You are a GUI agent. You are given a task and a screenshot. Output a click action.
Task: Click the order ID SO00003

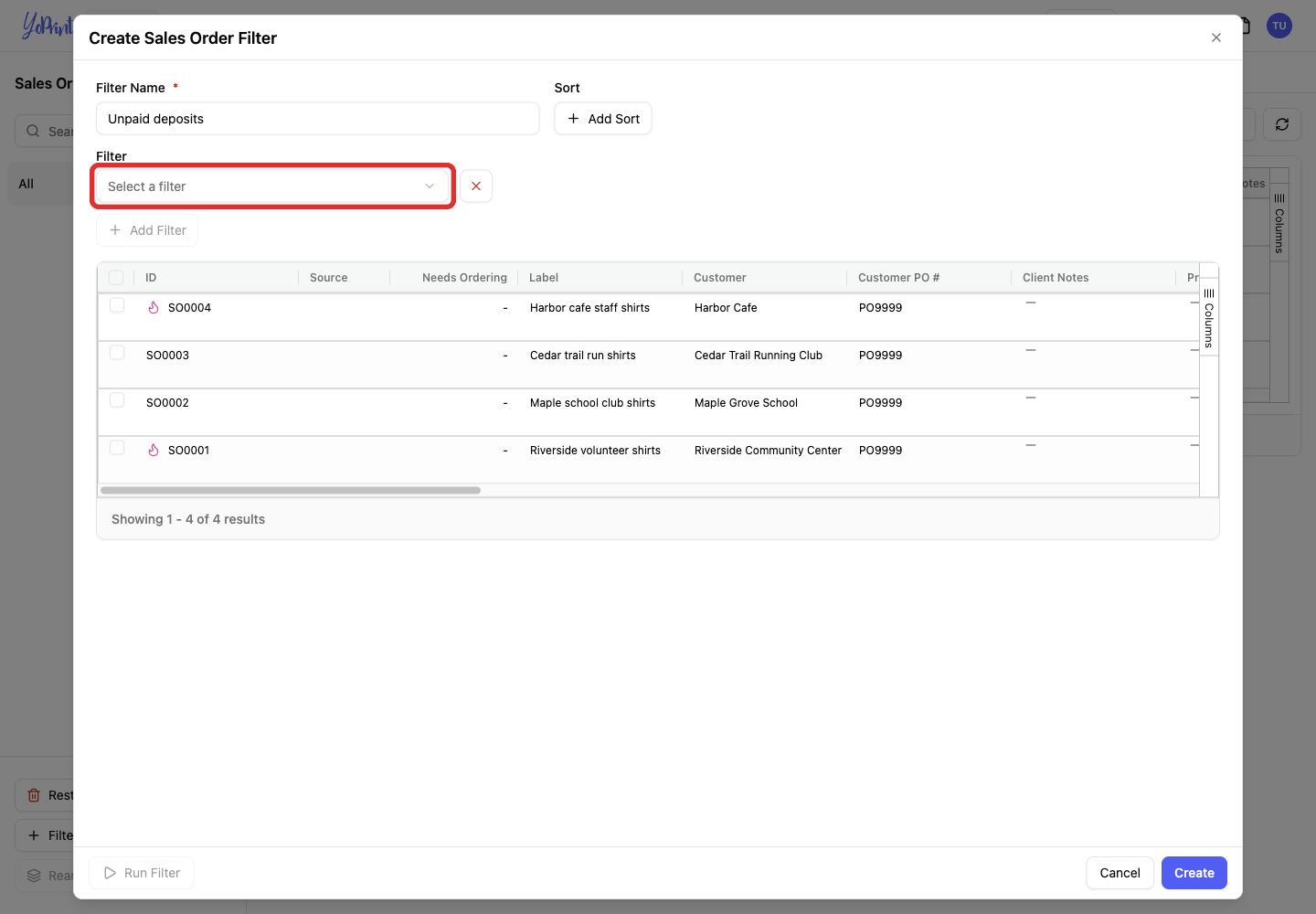pyautogui.click(x=167, y=356)
